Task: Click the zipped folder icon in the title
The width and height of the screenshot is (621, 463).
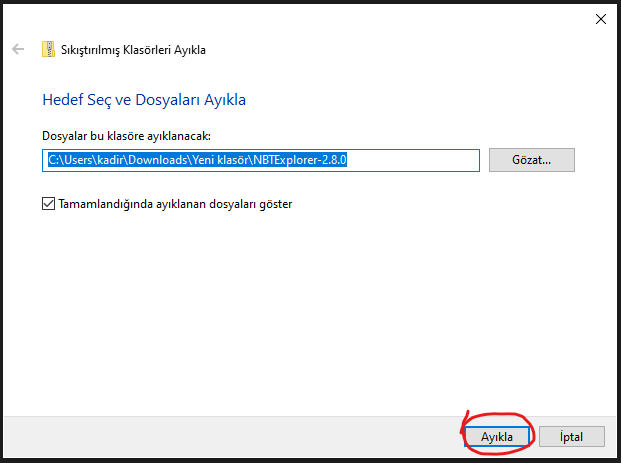Action: tap(48, 49)
